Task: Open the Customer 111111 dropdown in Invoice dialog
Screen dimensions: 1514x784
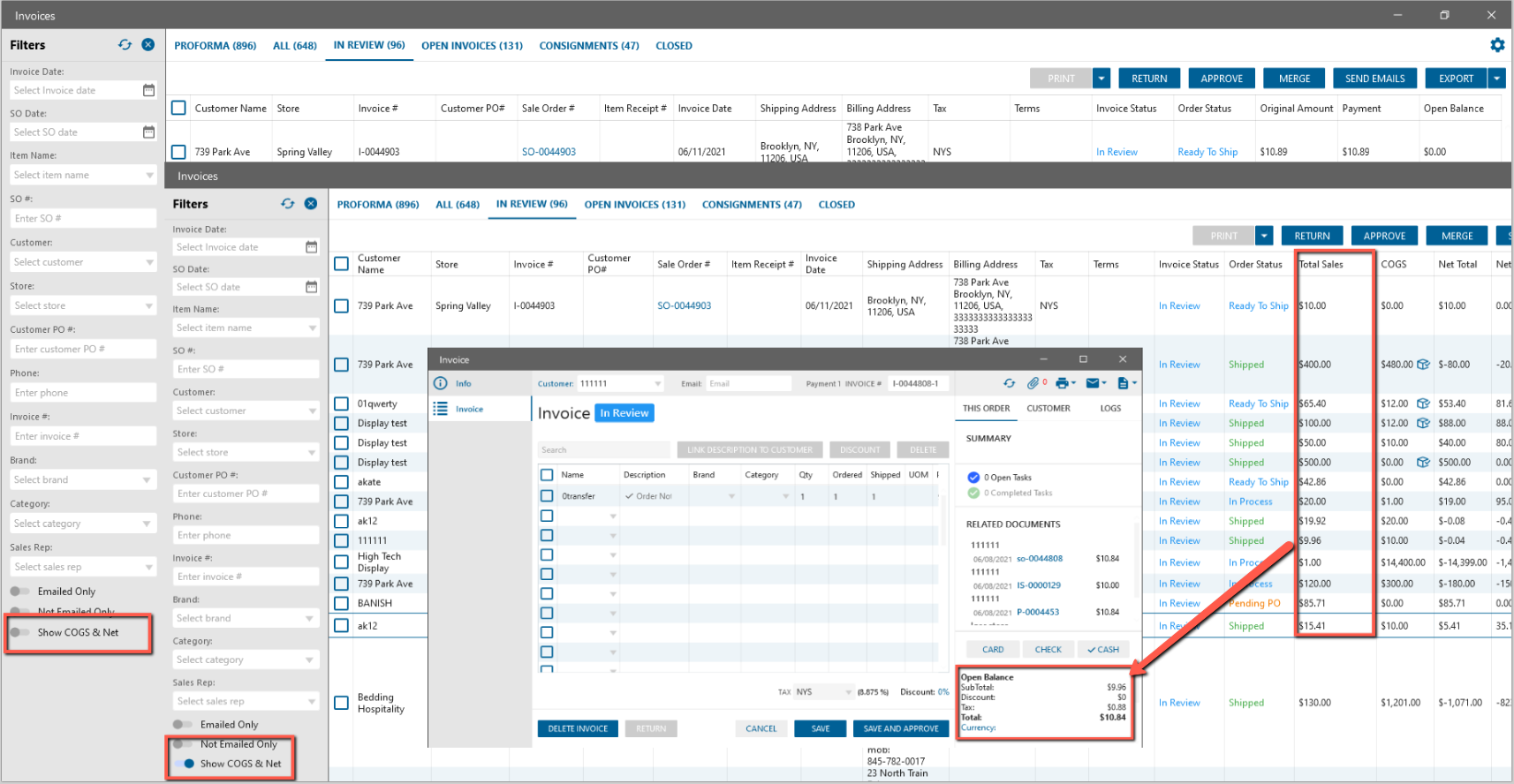Action: [657, 384]
